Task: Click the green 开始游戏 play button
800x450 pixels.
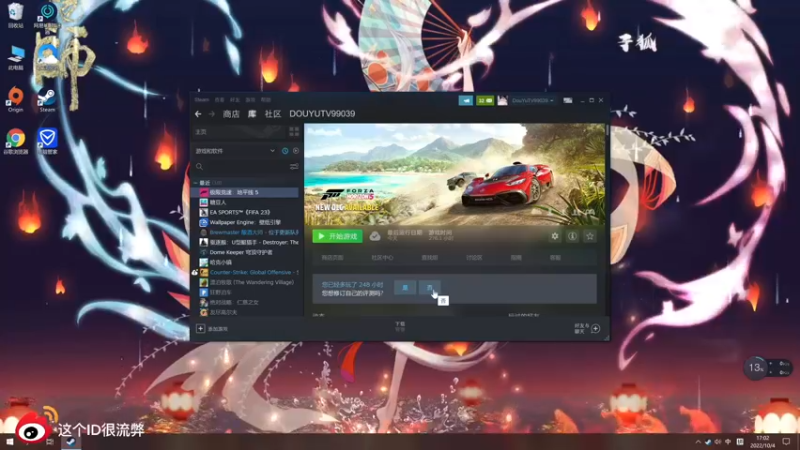Action: [x=338, y=236]
